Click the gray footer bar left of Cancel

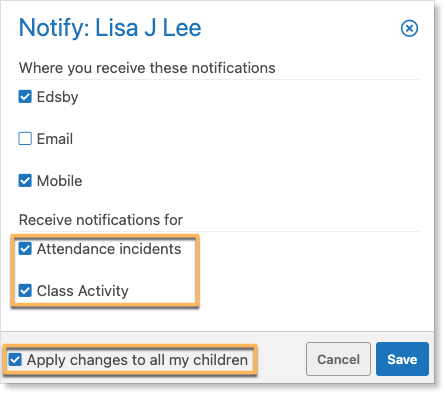(282, 359)
